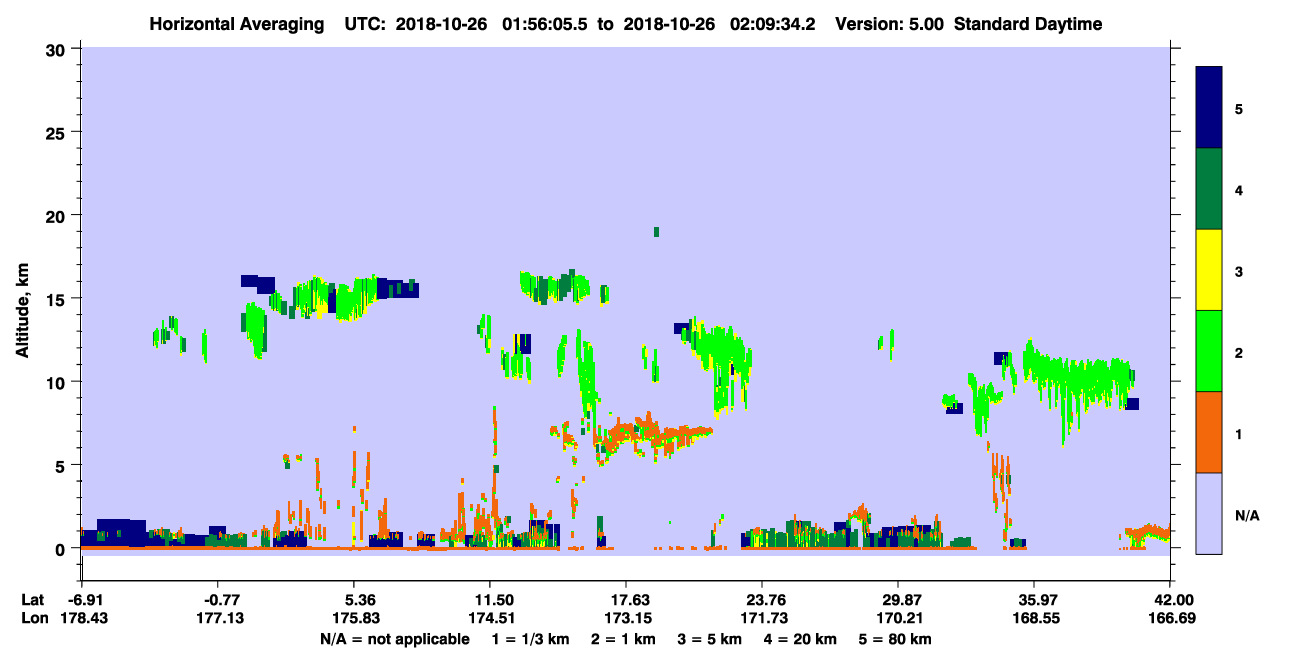Click the colorbar label '2'
1300x667 pixels.
1238,351
